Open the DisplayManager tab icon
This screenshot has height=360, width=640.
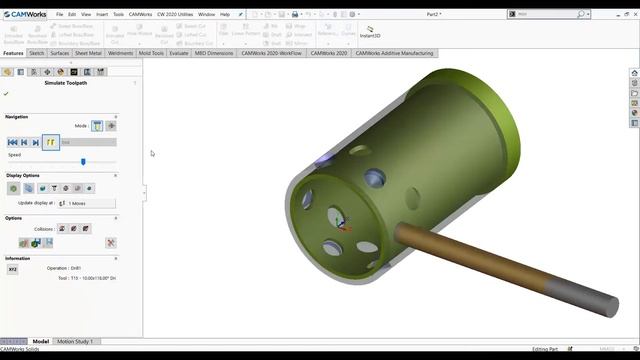coord(61,72)
